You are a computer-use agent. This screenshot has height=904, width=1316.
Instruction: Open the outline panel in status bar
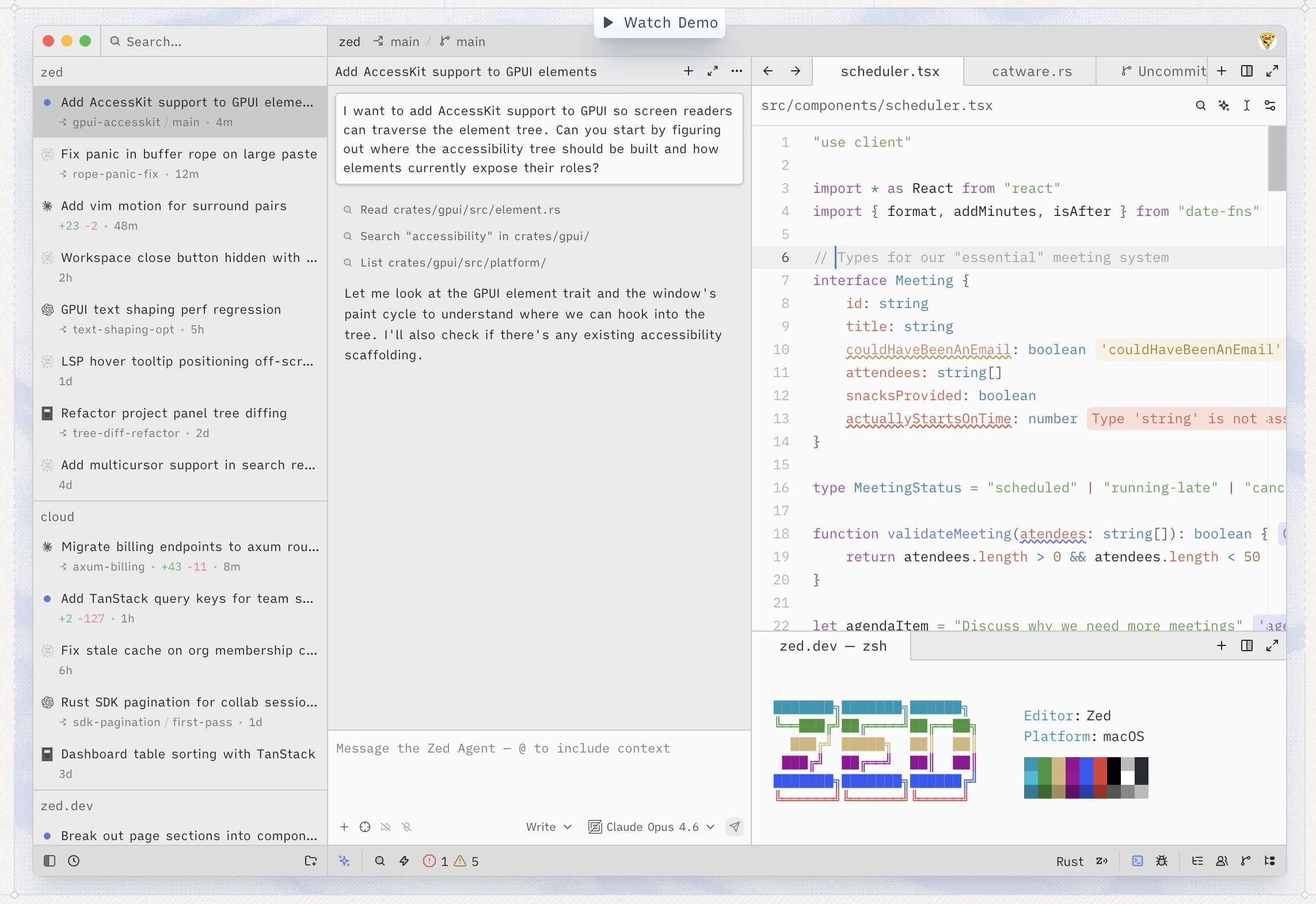tap(1197, 861)
